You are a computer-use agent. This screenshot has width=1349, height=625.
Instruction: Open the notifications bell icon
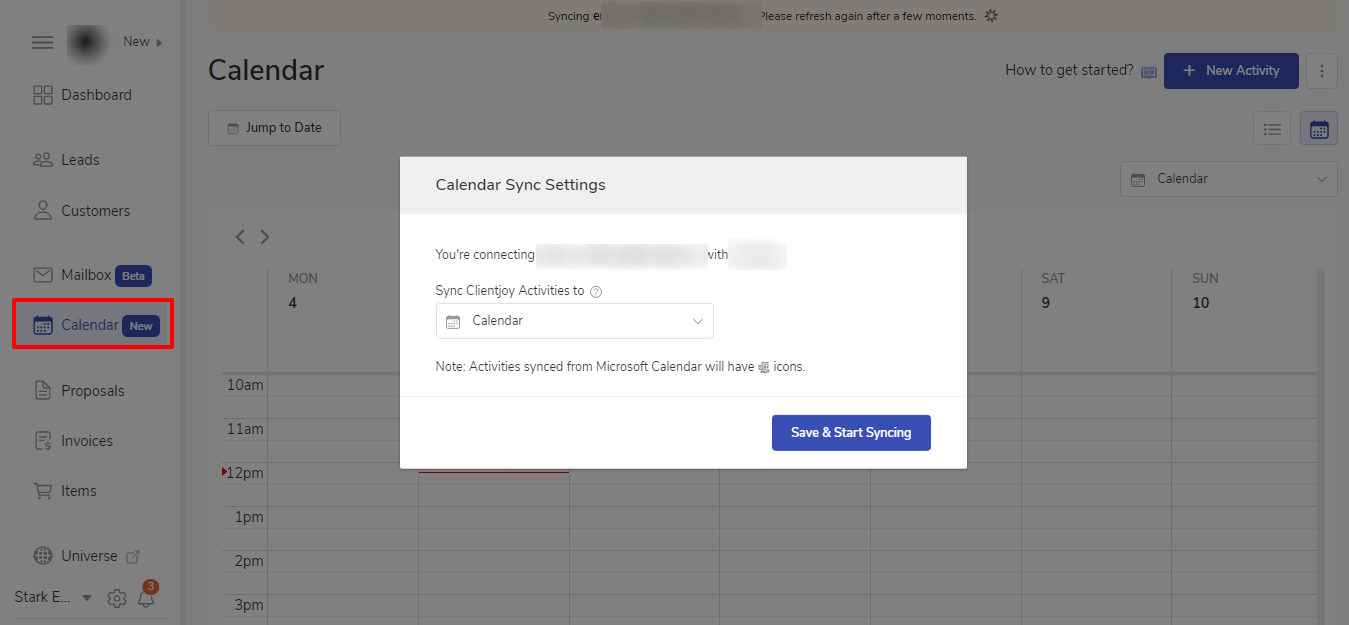coord(147,598)
